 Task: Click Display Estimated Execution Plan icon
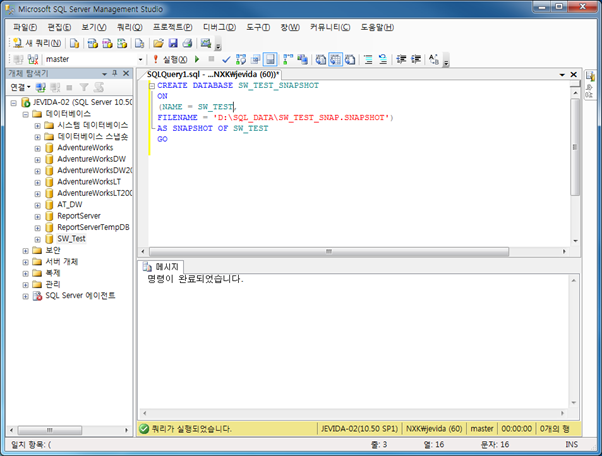(241, 59)
